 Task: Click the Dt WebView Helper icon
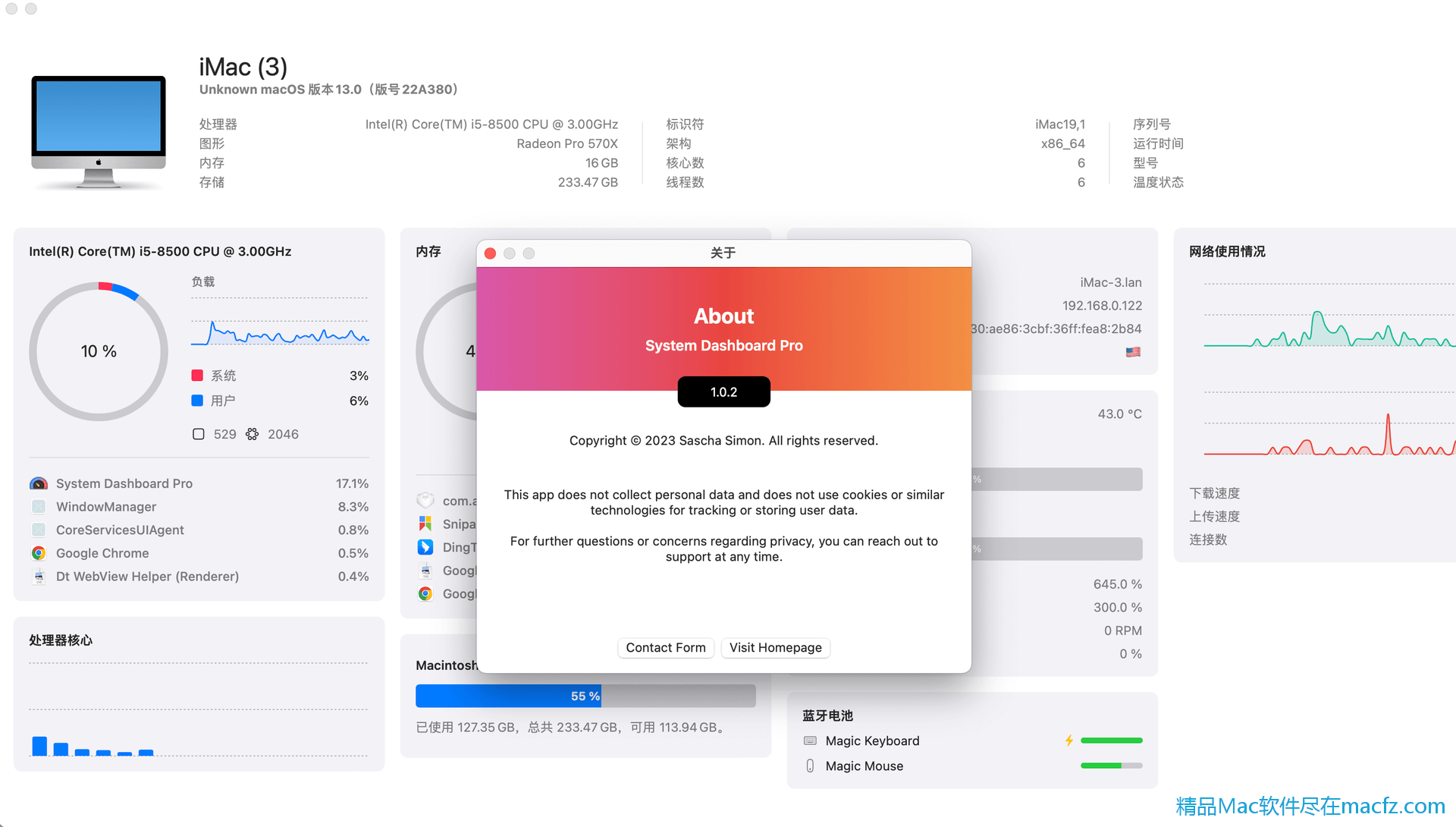[39, 577]
